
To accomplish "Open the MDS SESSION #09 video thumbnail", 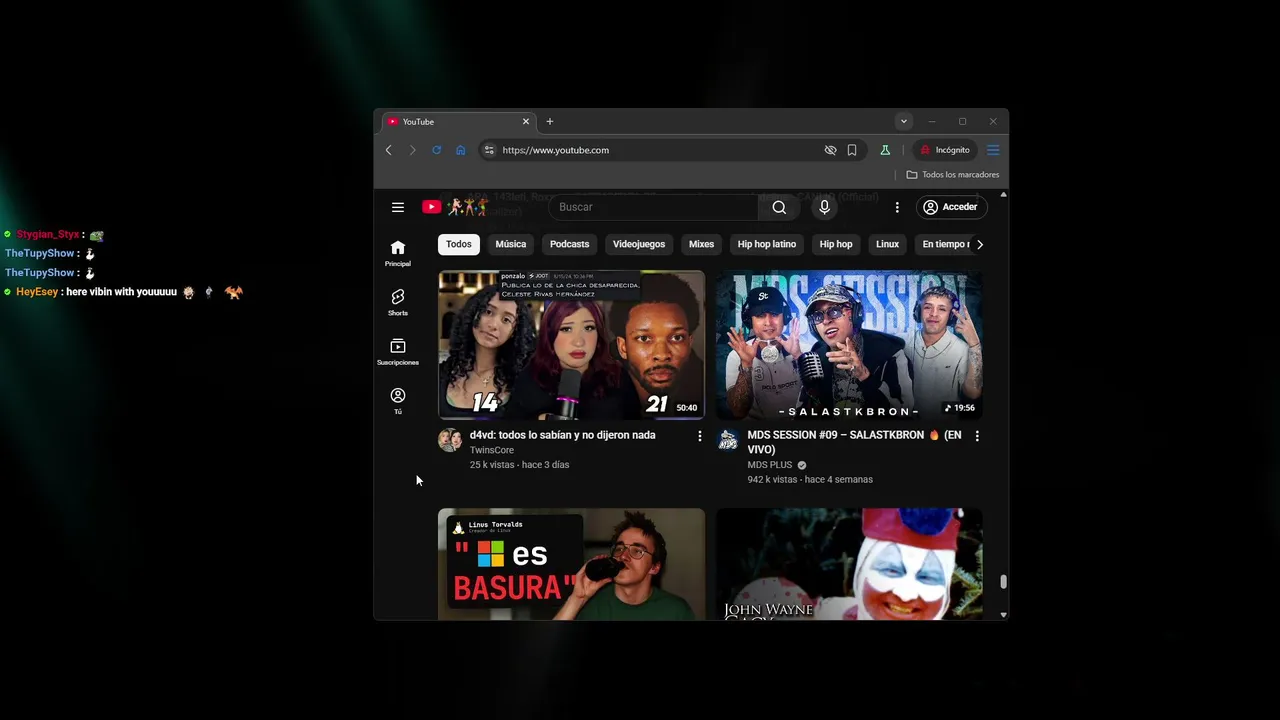I will 849,344.
